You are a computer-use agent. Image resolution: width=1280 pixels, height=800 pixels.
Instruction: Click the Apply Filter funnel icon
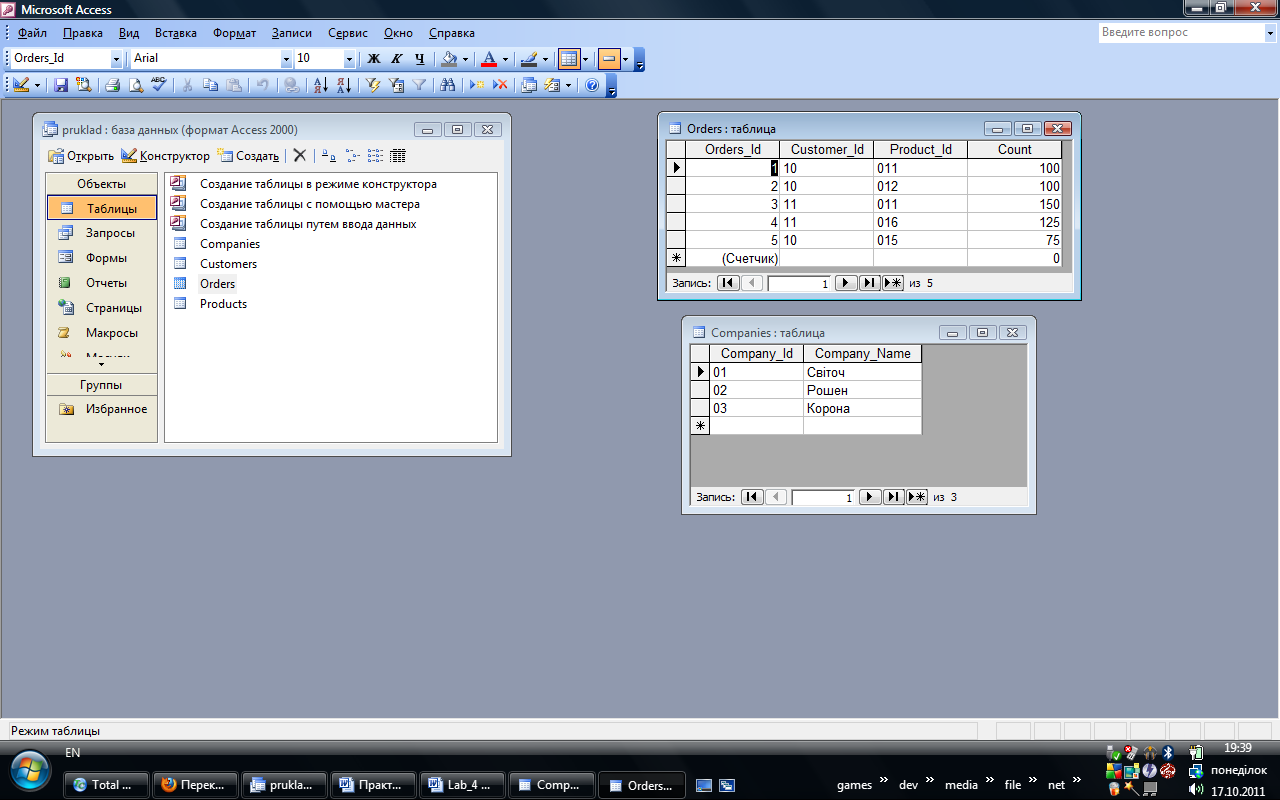click(x=419, y=86)
